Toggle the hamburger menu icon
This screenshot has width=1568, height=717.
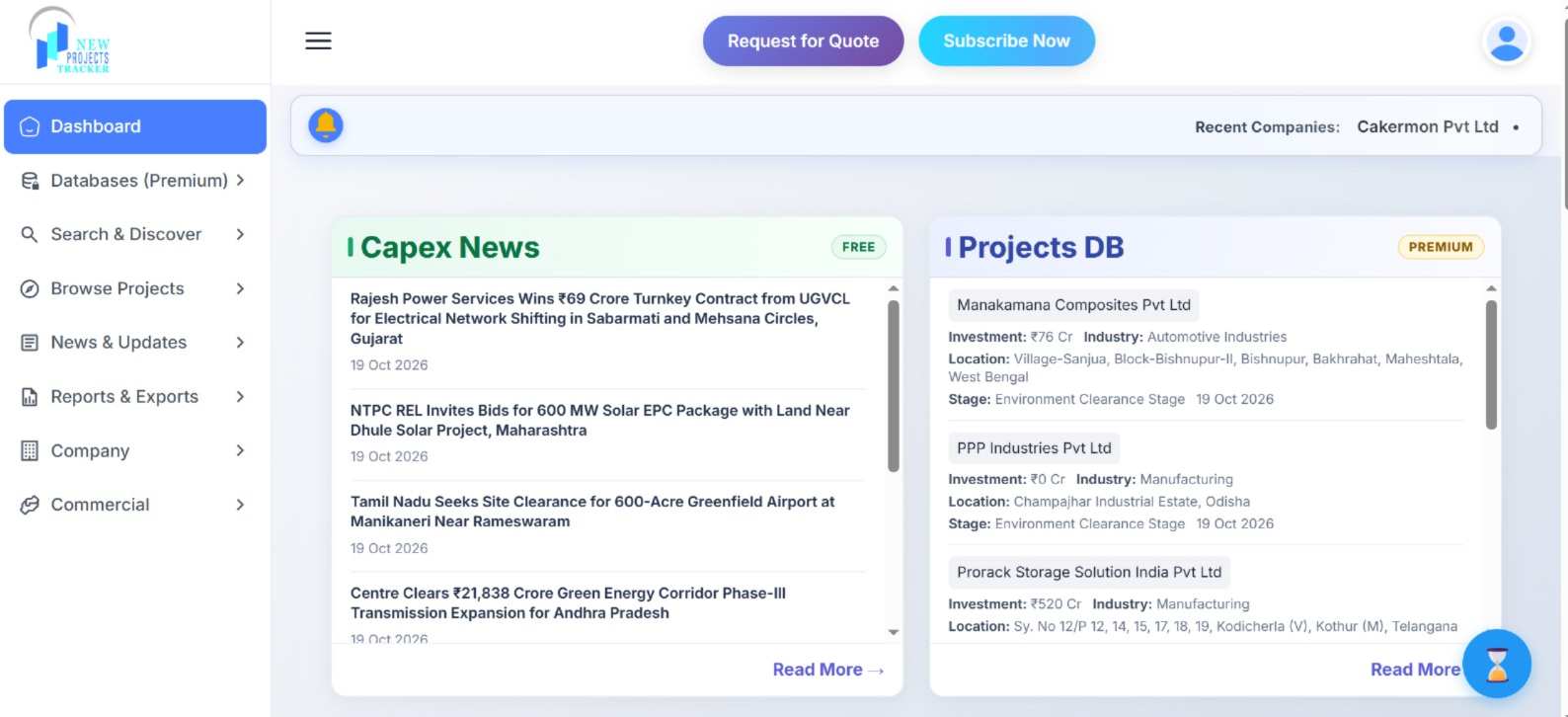[x=318, y=40]
